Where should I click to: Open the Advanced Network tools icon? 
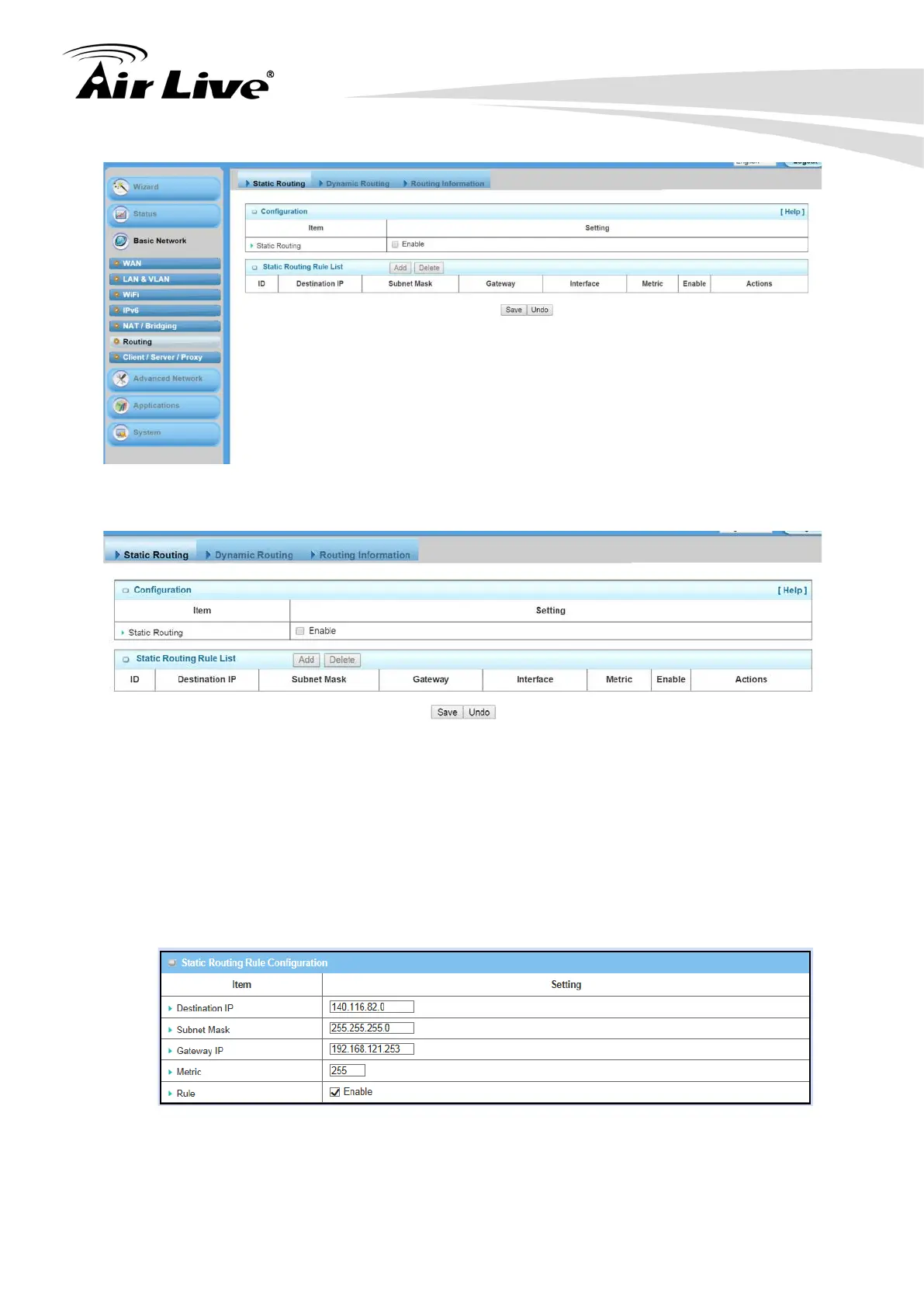[x=121, y=379]
